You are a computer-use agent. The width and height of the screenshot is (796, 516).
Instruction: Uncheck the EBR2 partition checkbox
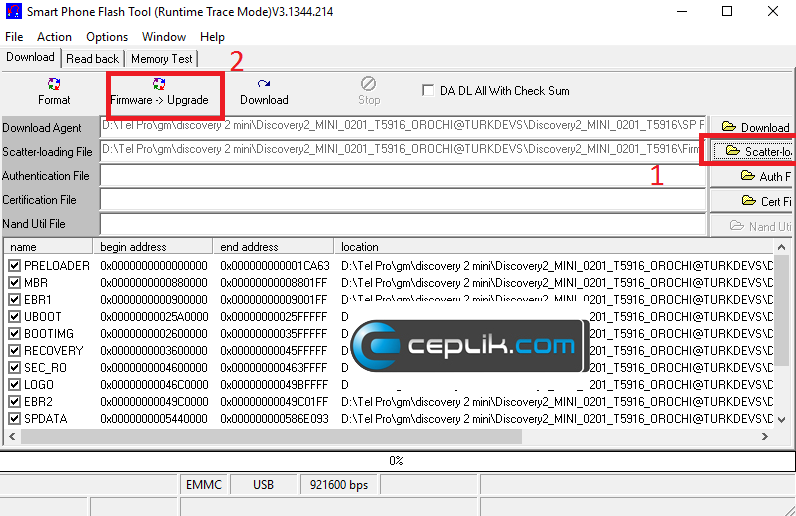[x=14, y=402]
